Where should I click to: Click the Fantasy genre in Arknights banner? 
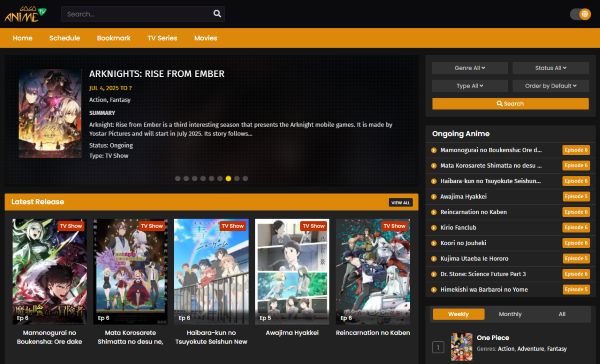click(x=120, y=100)
